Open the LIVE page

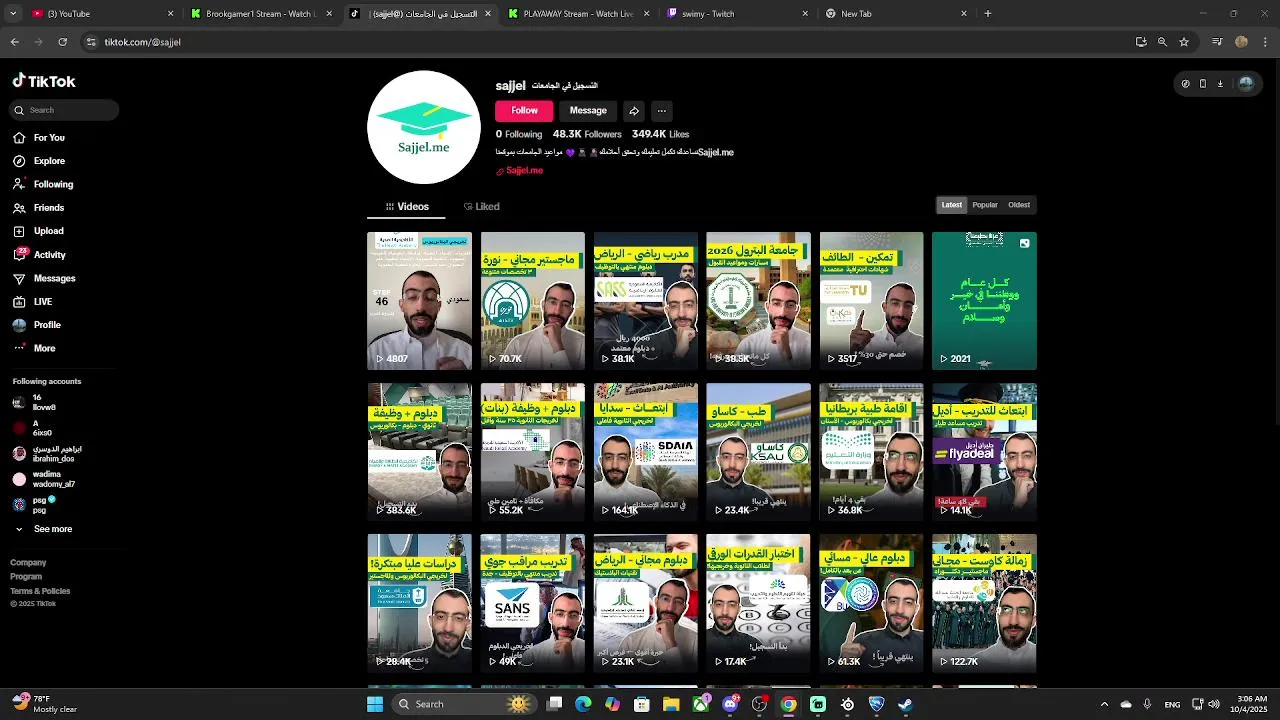pos(43,301)
